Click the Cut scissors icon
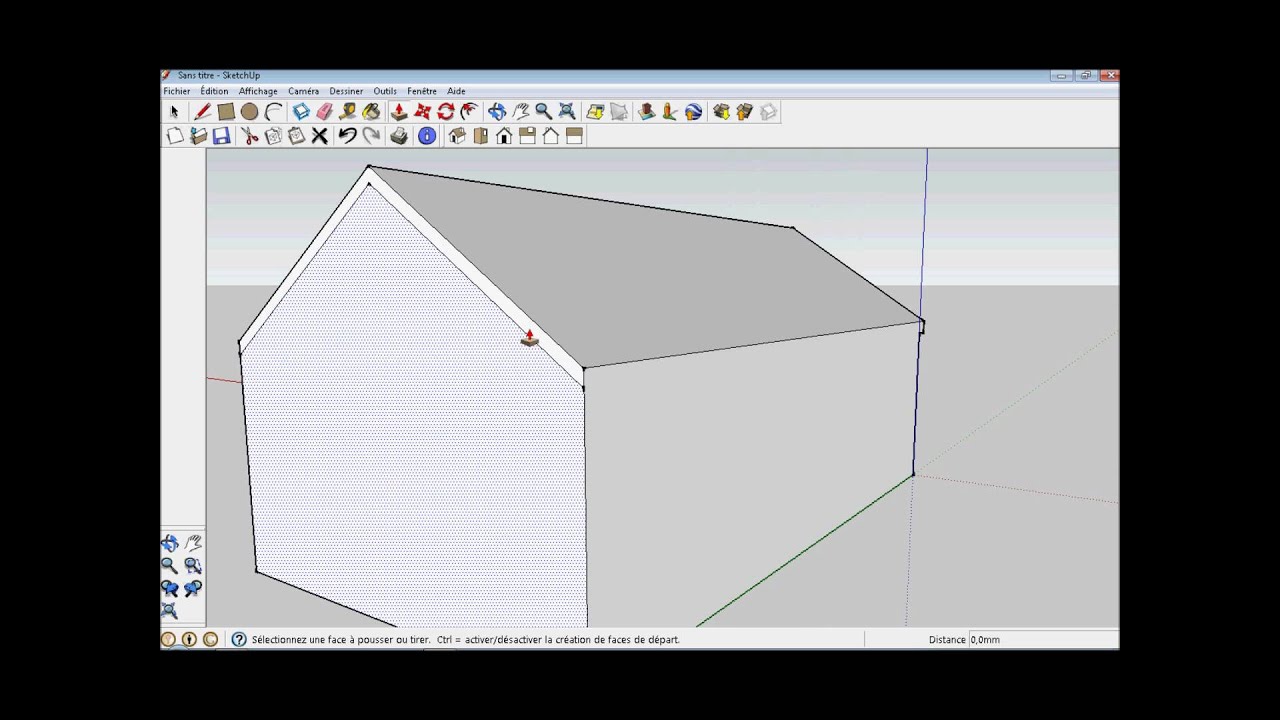The width and height of the screenshot is (1280, 720). [x=250, y=136]
